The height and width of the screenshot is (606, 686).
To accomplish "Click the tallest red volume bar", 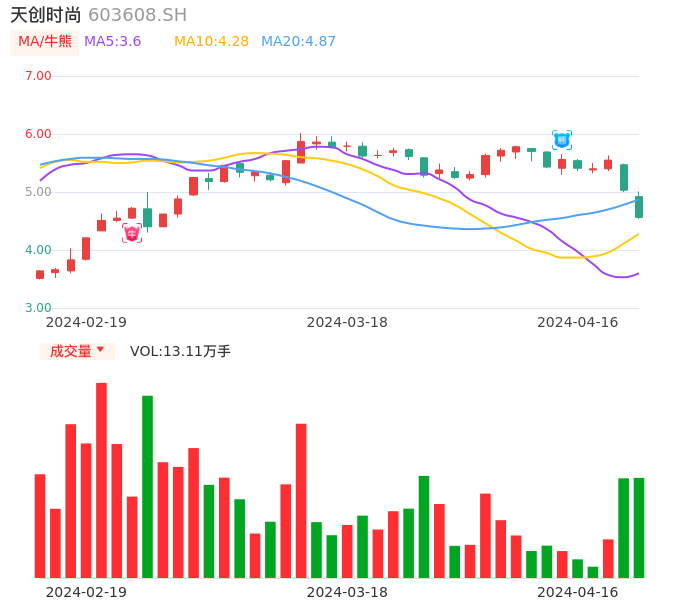I will tap(102, 480).
